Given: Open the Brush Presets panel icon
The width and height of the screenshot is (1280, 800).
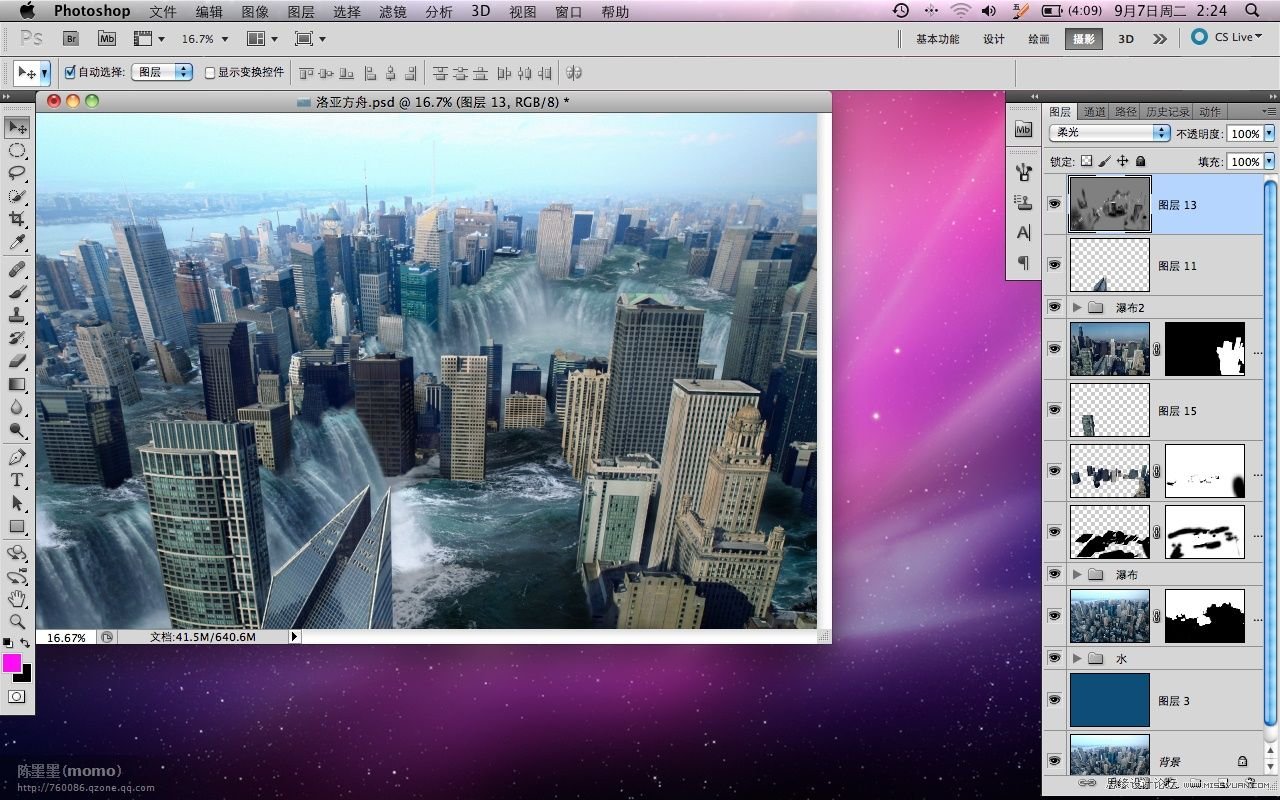Looking at the screenshot, I should point(1023,172).
